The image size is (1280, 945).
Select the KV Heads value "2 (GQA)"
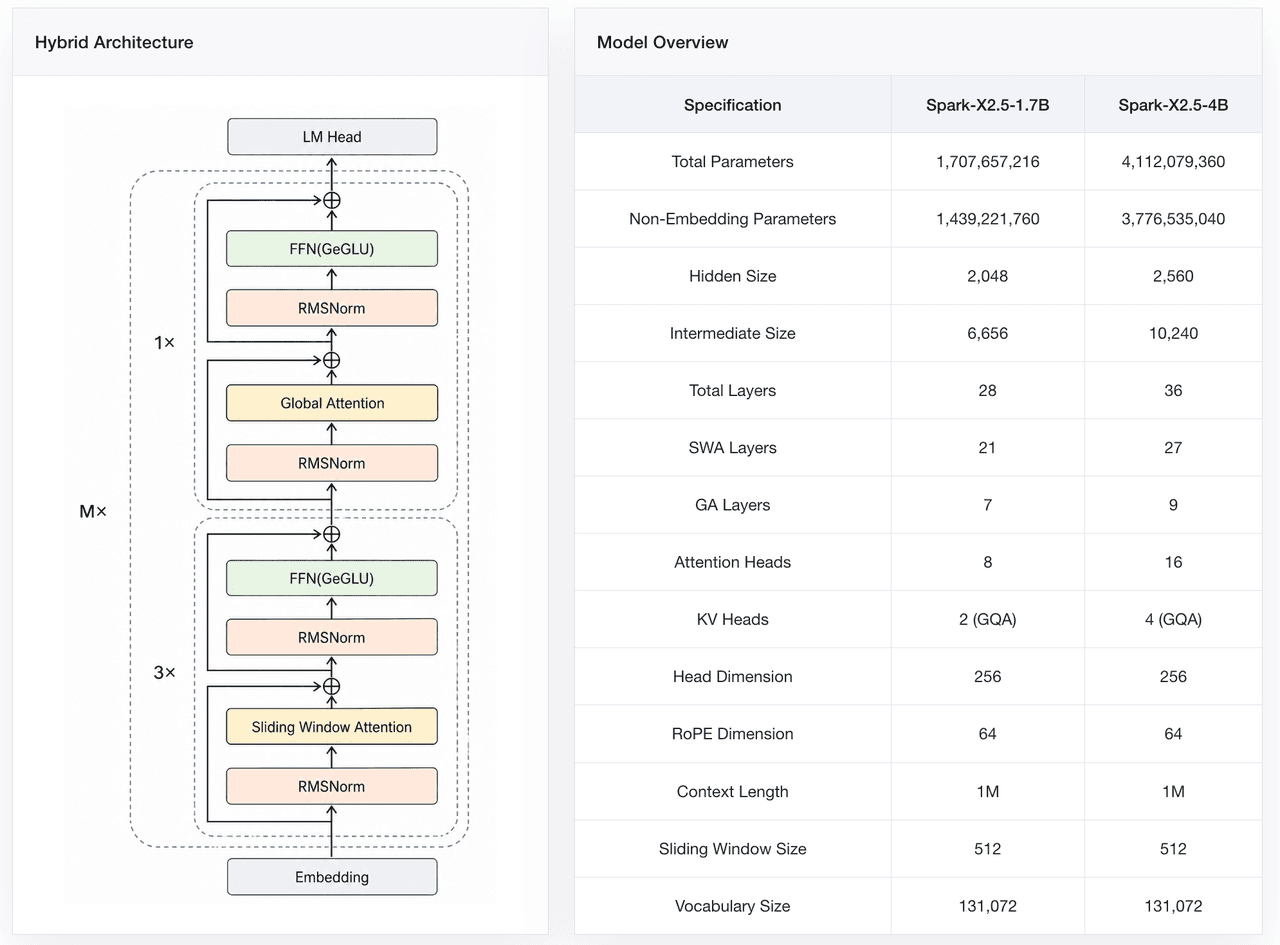pos(988,619)
